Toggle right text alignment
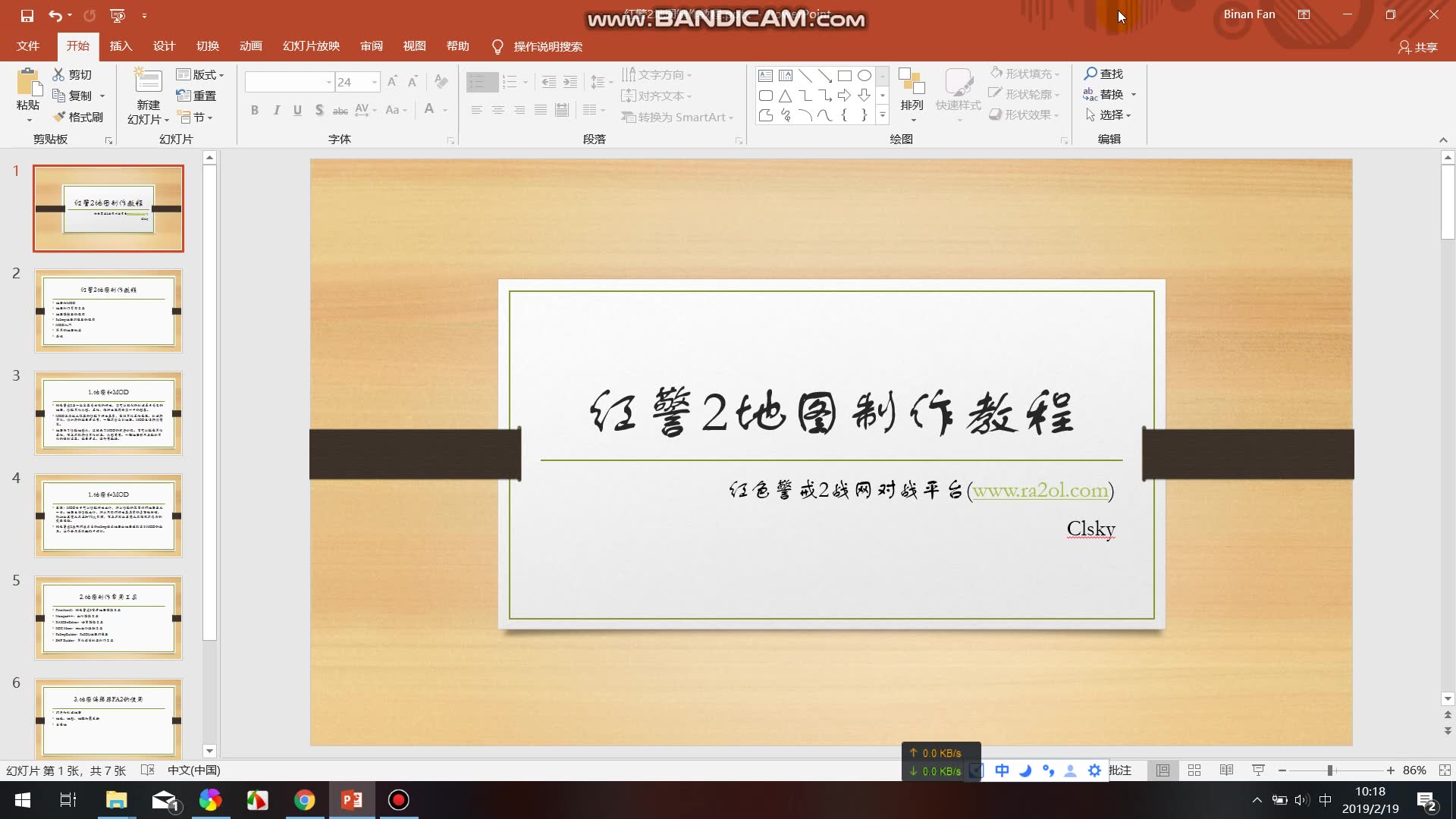The width and height of the screenshot is (1456, 819). click(x=519, y=111)
